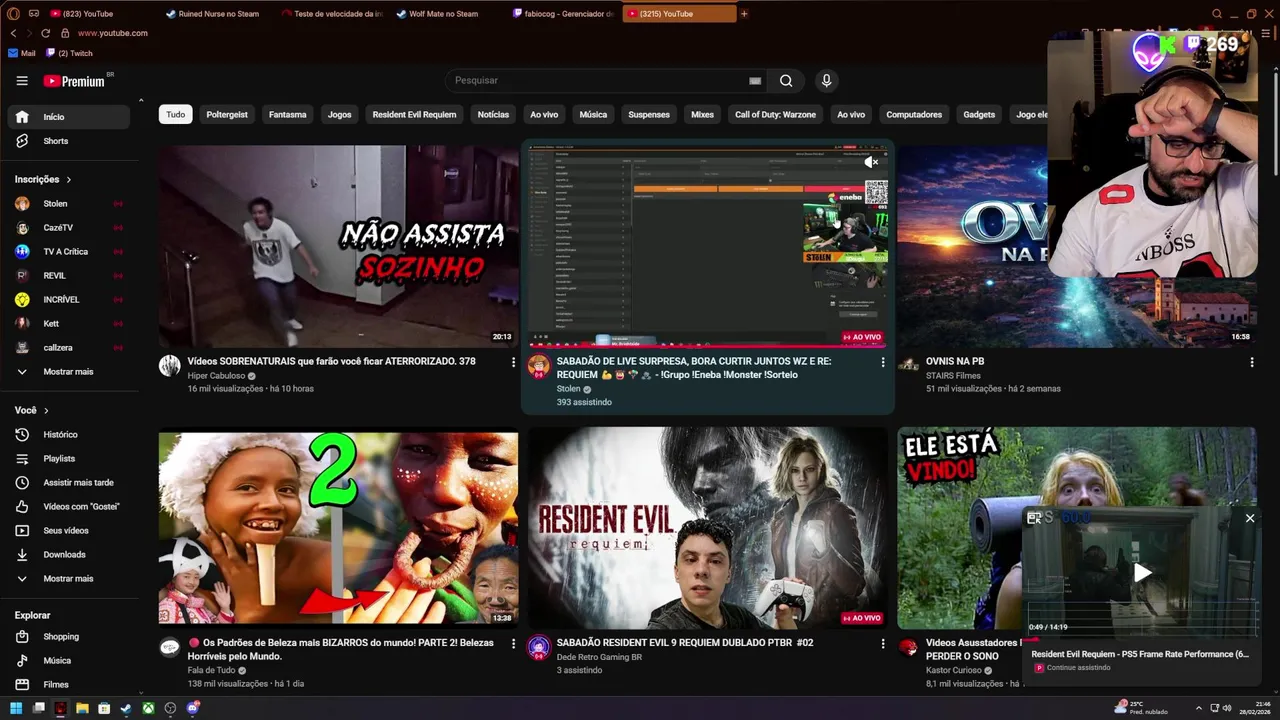Open options for SABADÃO RESIDENT EVIL 9 video
Viewport: 1280px width, 720px height.
[x=882, y=644]
